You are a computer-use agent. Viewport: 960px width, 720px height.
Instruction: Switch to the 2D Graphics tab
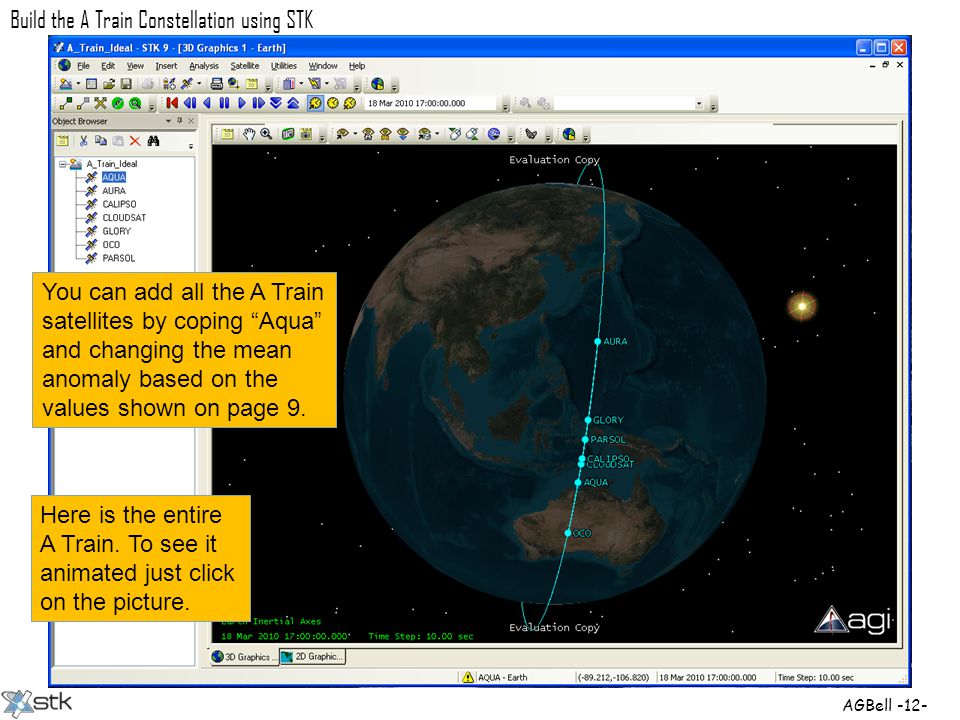pos(312,657)
